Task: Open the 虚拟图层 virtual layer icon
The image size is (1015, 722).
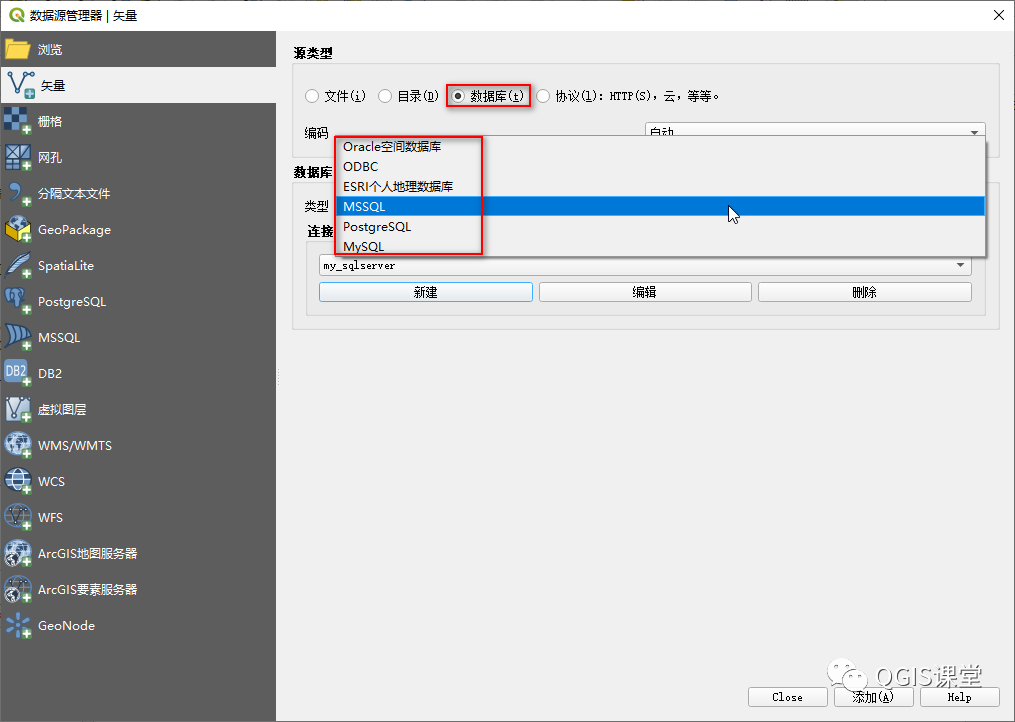Action: click(17, 409)
